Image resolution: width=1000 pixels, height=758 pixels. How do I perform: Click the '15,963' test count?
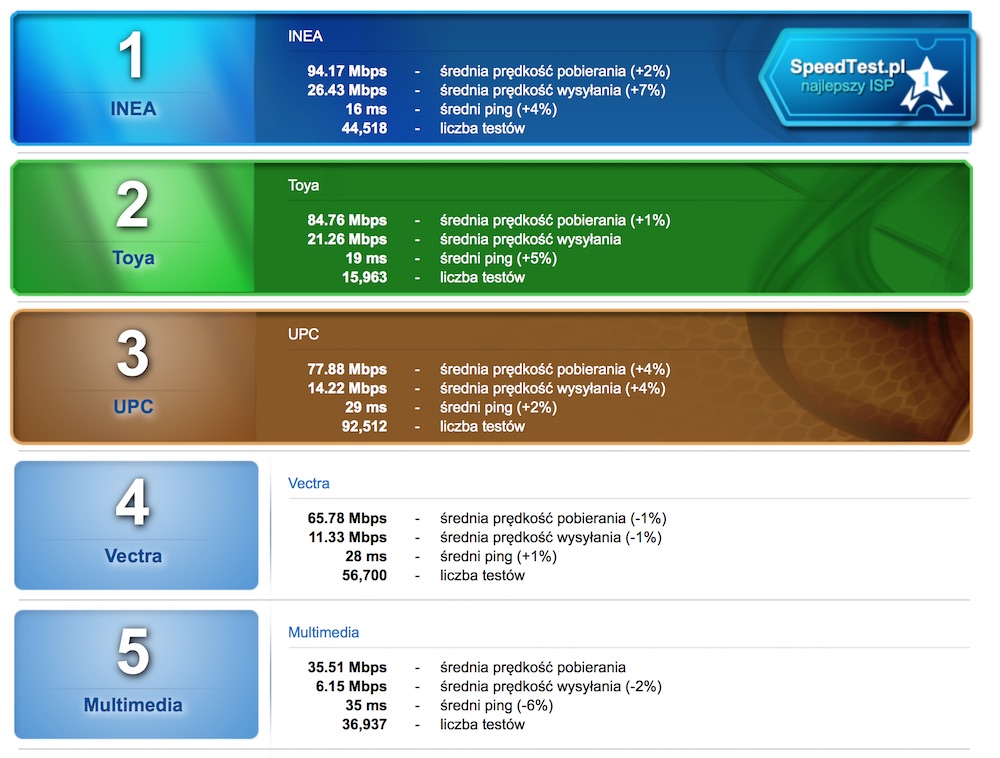pyautogui.click(x=365, y=277)
